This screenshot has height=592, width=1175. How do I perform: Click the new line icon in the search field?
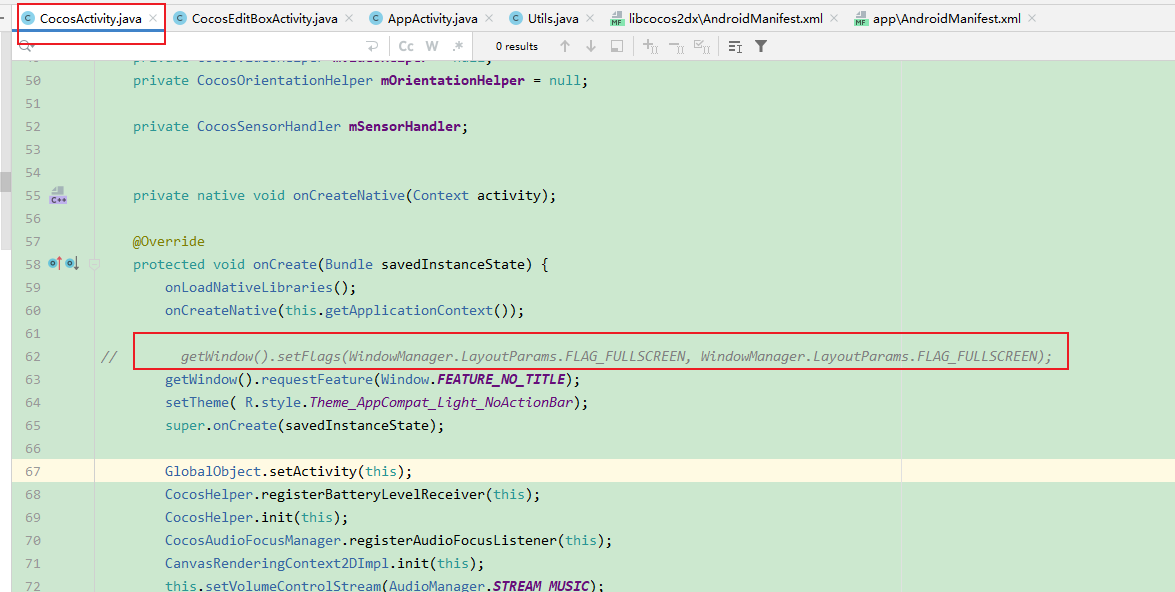(372, 46)
